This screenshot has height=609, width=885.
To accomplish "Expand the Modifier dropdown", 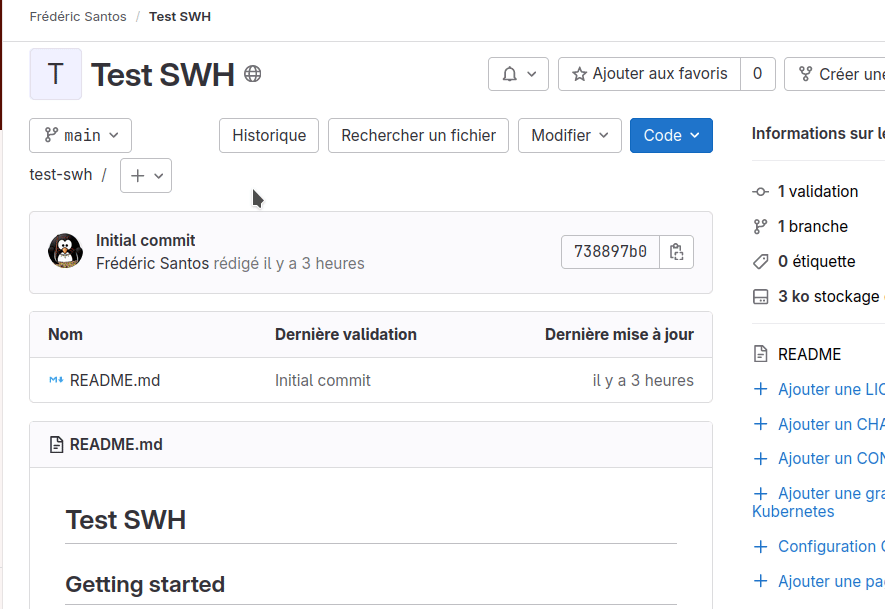I will [569, 135].
